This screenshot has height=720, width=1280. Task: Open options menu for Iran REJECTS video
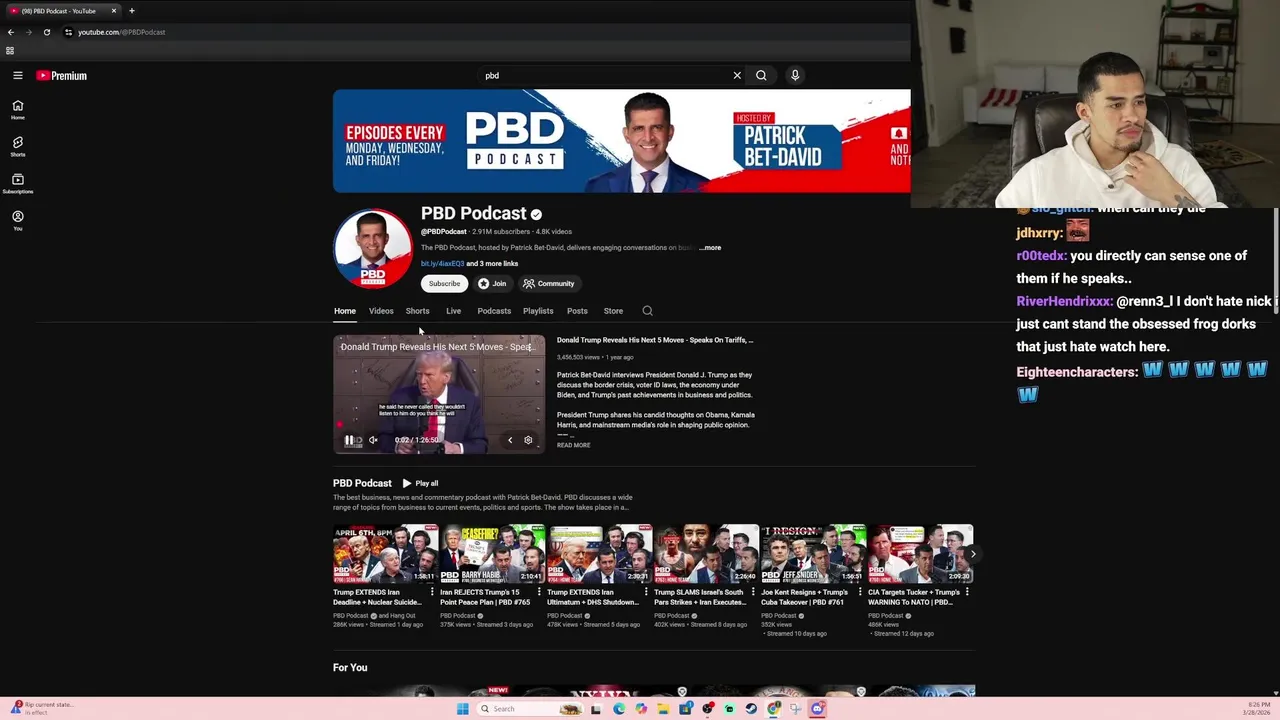(539, 592)
